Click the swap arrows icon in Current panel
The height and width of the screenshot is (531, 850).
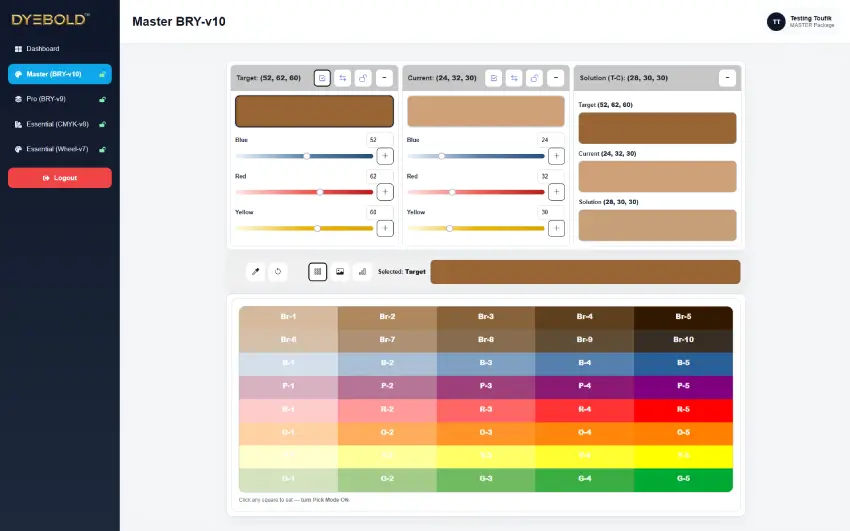(x=514, y=78)
